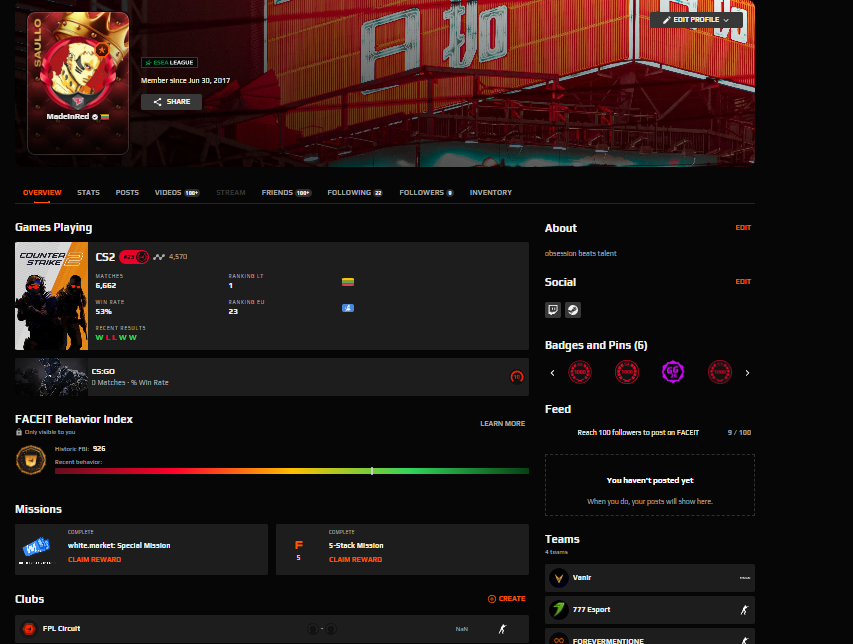The image size is (853, 644).
Task: Open the Friends tab
Action: point(286,193)
